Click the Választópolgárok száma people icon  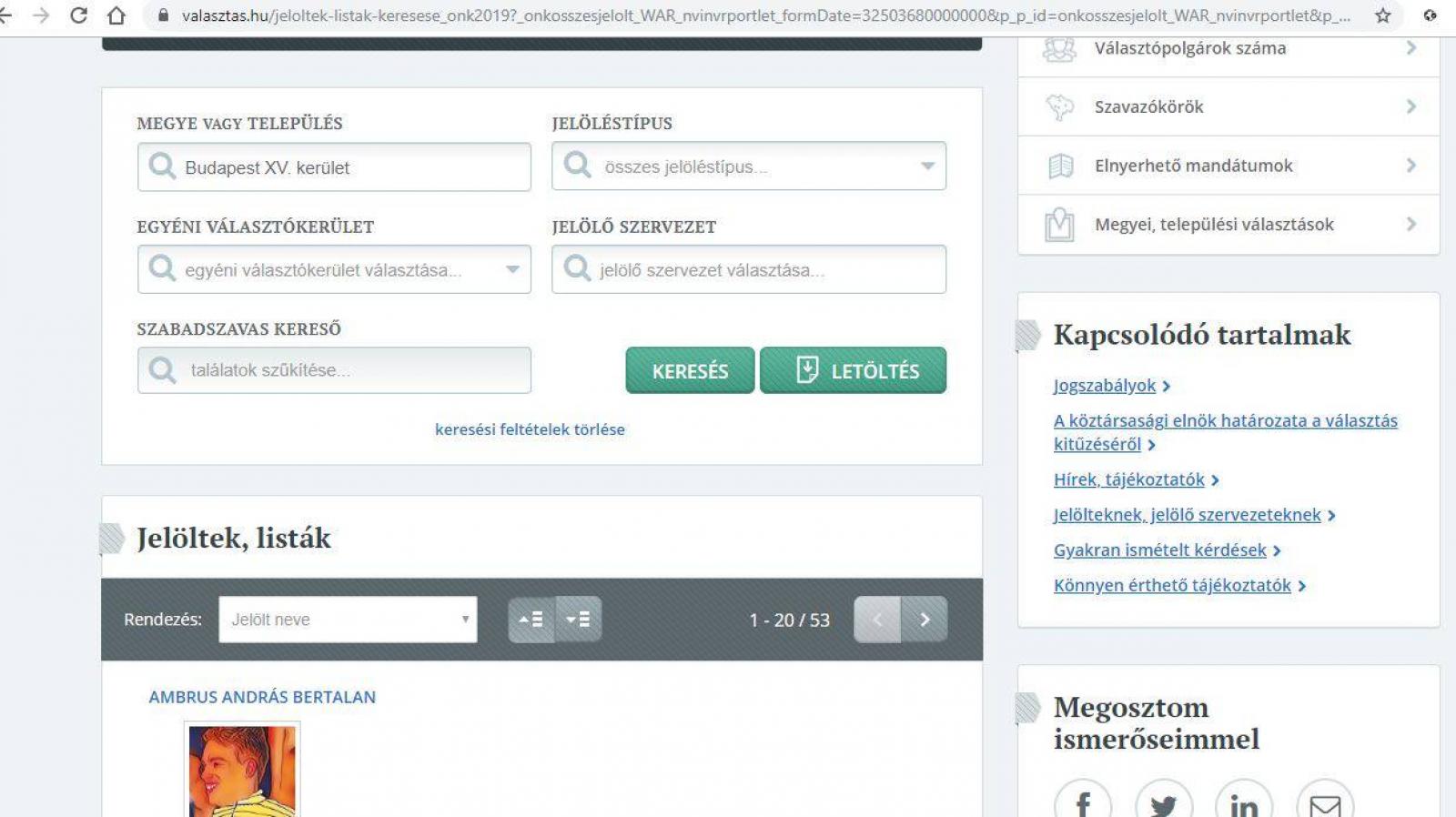[x=1059, y=49]
